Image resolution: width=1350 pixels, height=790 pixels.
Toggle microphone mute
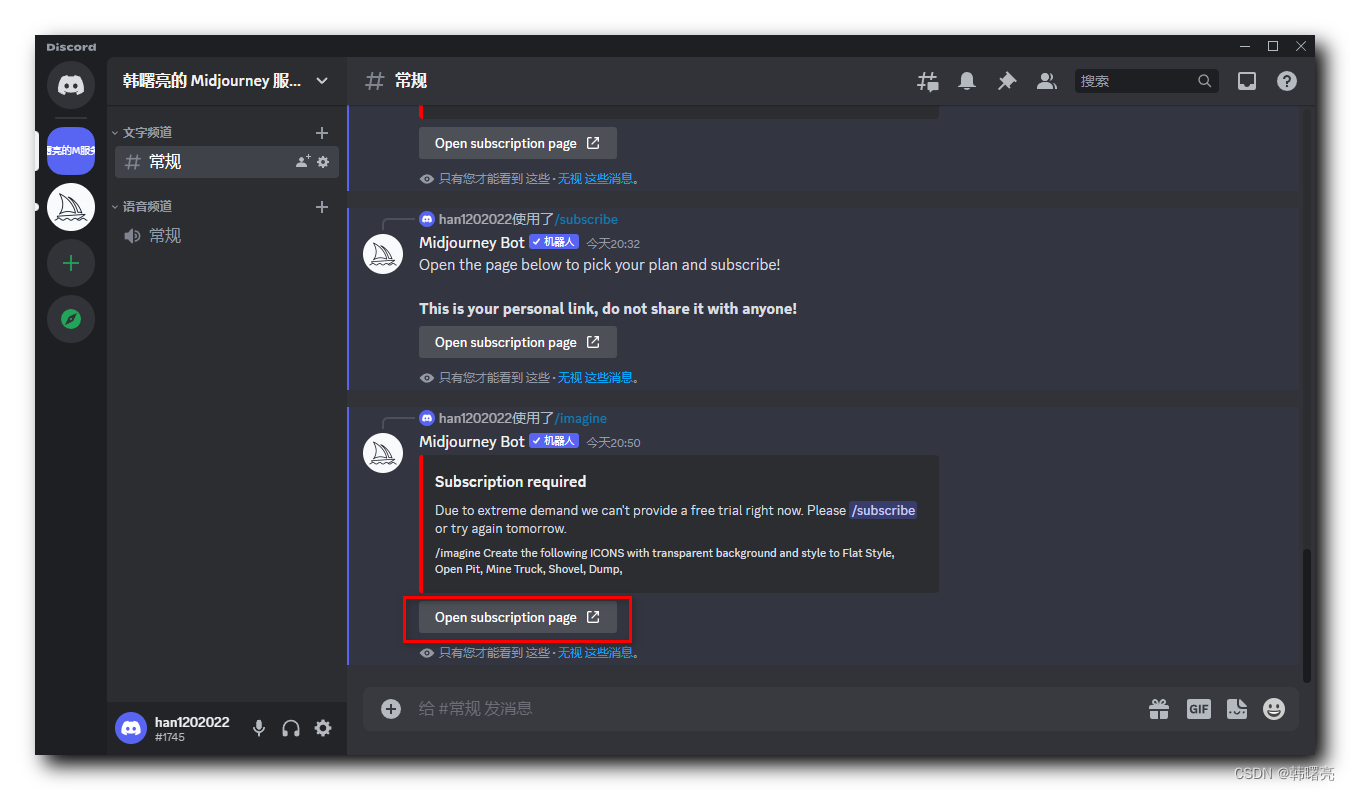[x=259, y=728]
